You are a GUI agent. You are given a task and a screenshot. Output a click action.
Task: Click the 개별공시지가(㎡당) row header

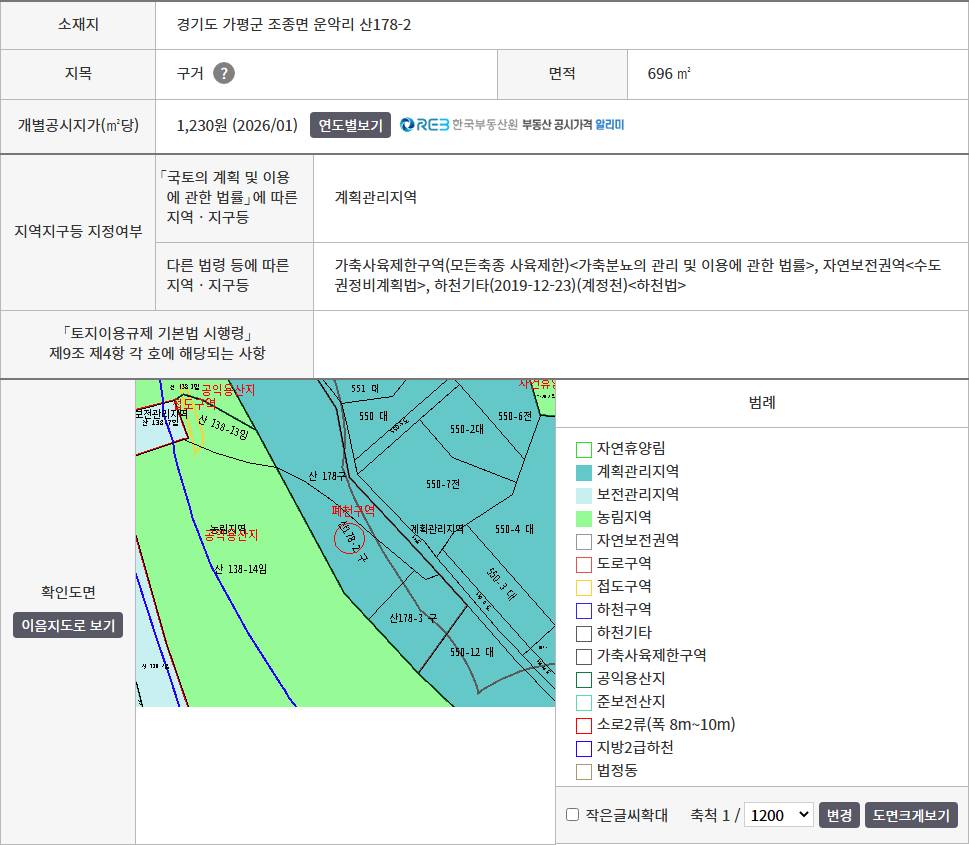point(78,125)
